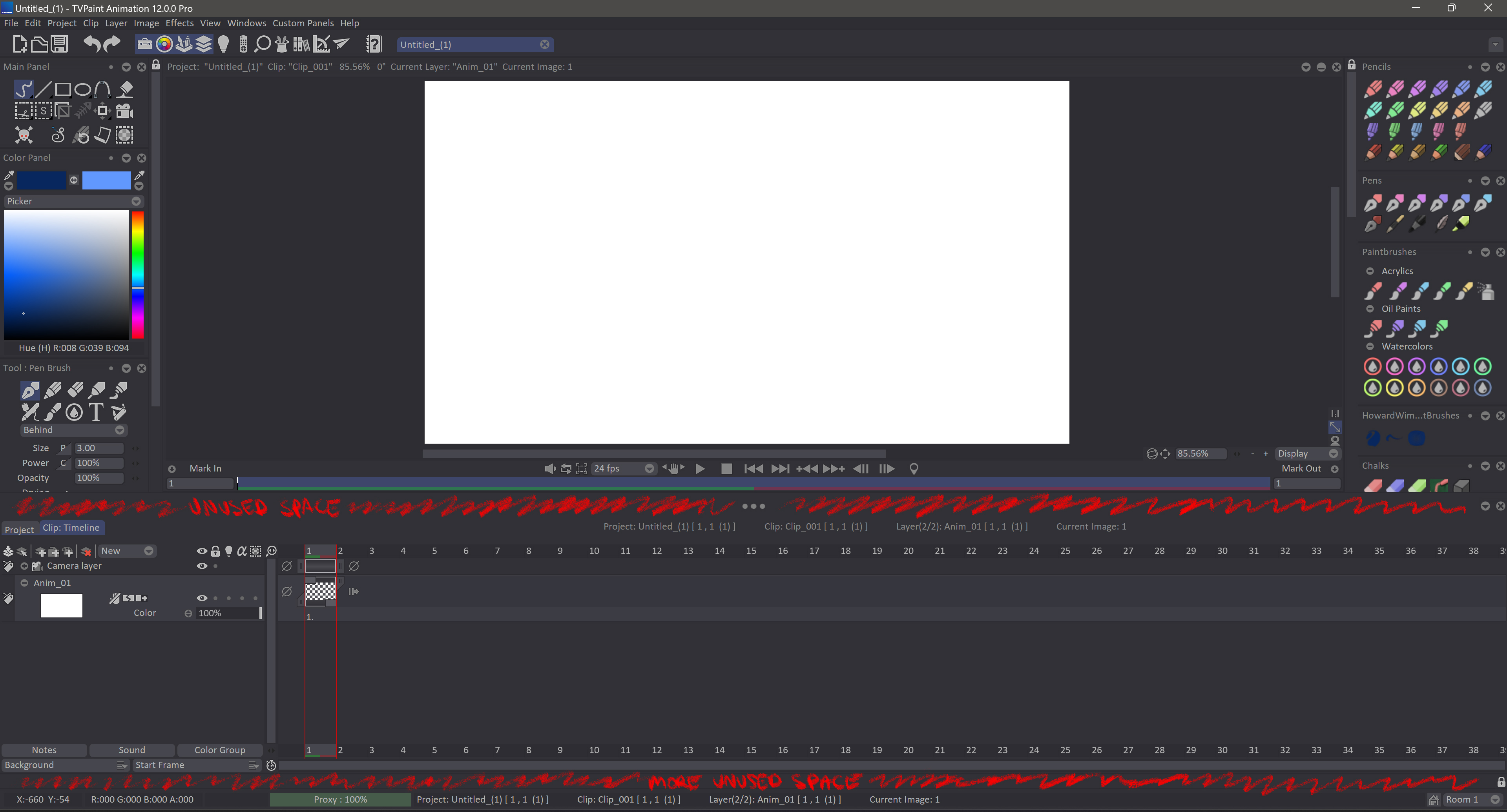Select the Text tool icon in tool panel
The image size is (1507, 812).
click(x=96, y=412)
